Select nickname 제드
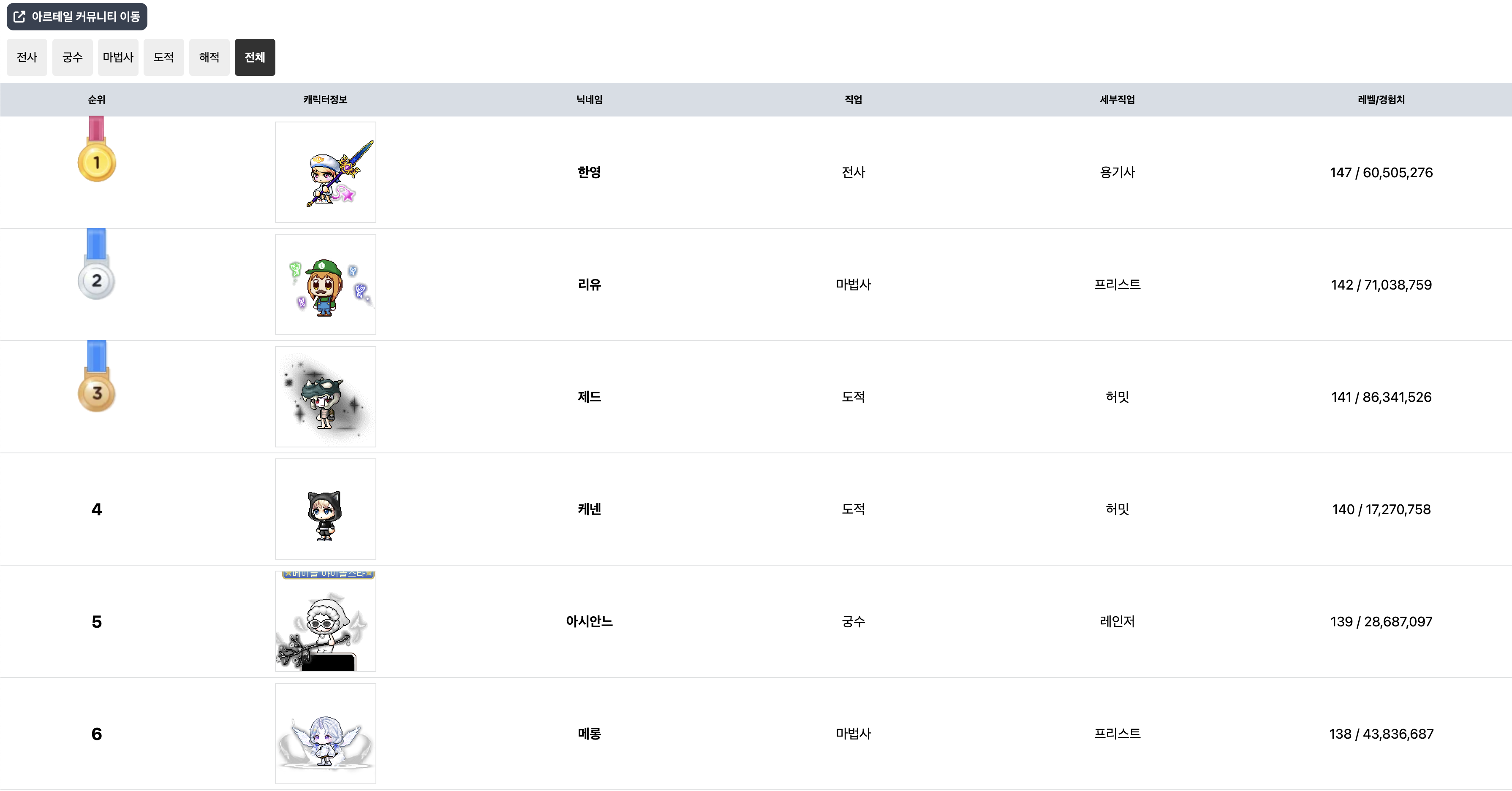 pos(589,397)
